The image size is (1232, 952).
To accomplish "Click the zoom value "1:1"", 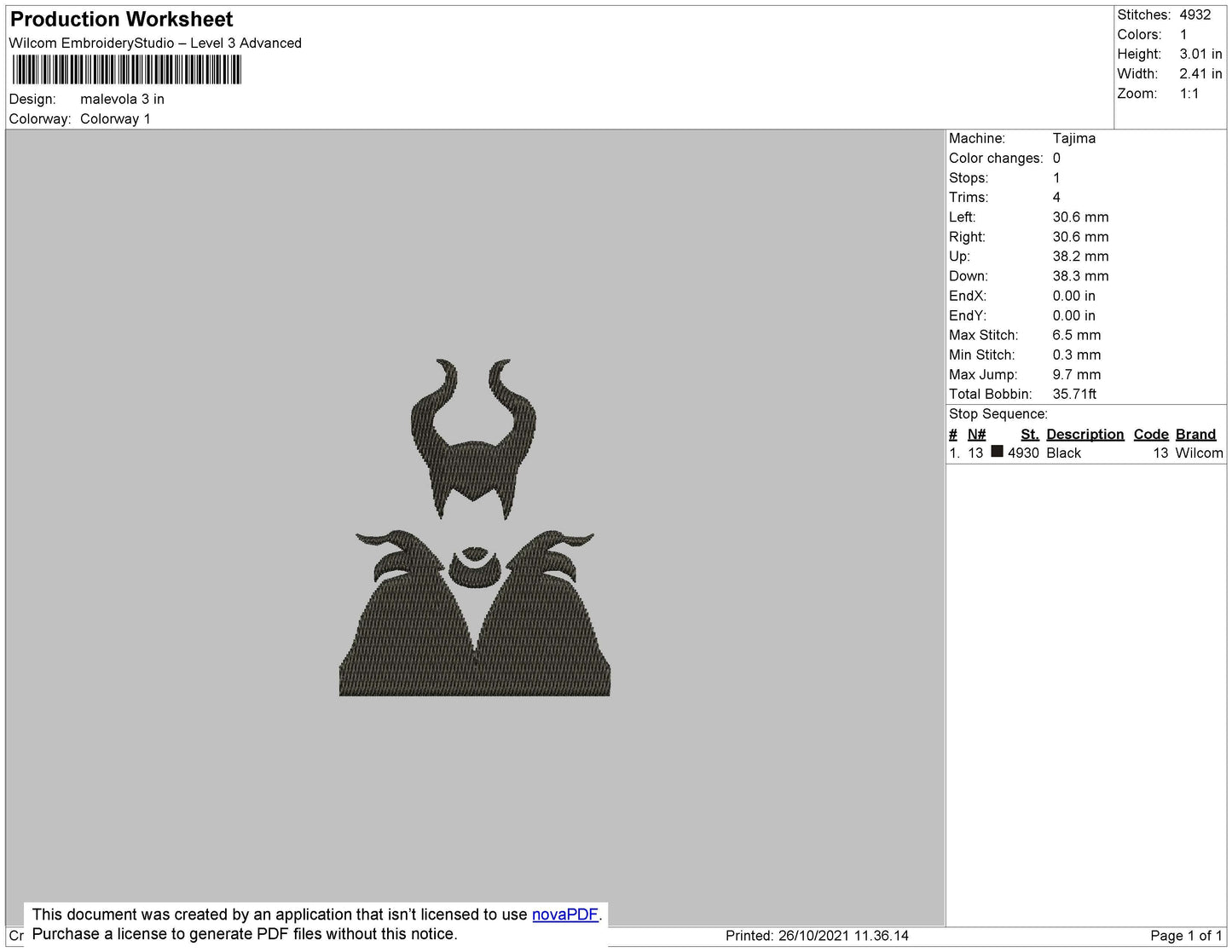I will click(1189, 94).
